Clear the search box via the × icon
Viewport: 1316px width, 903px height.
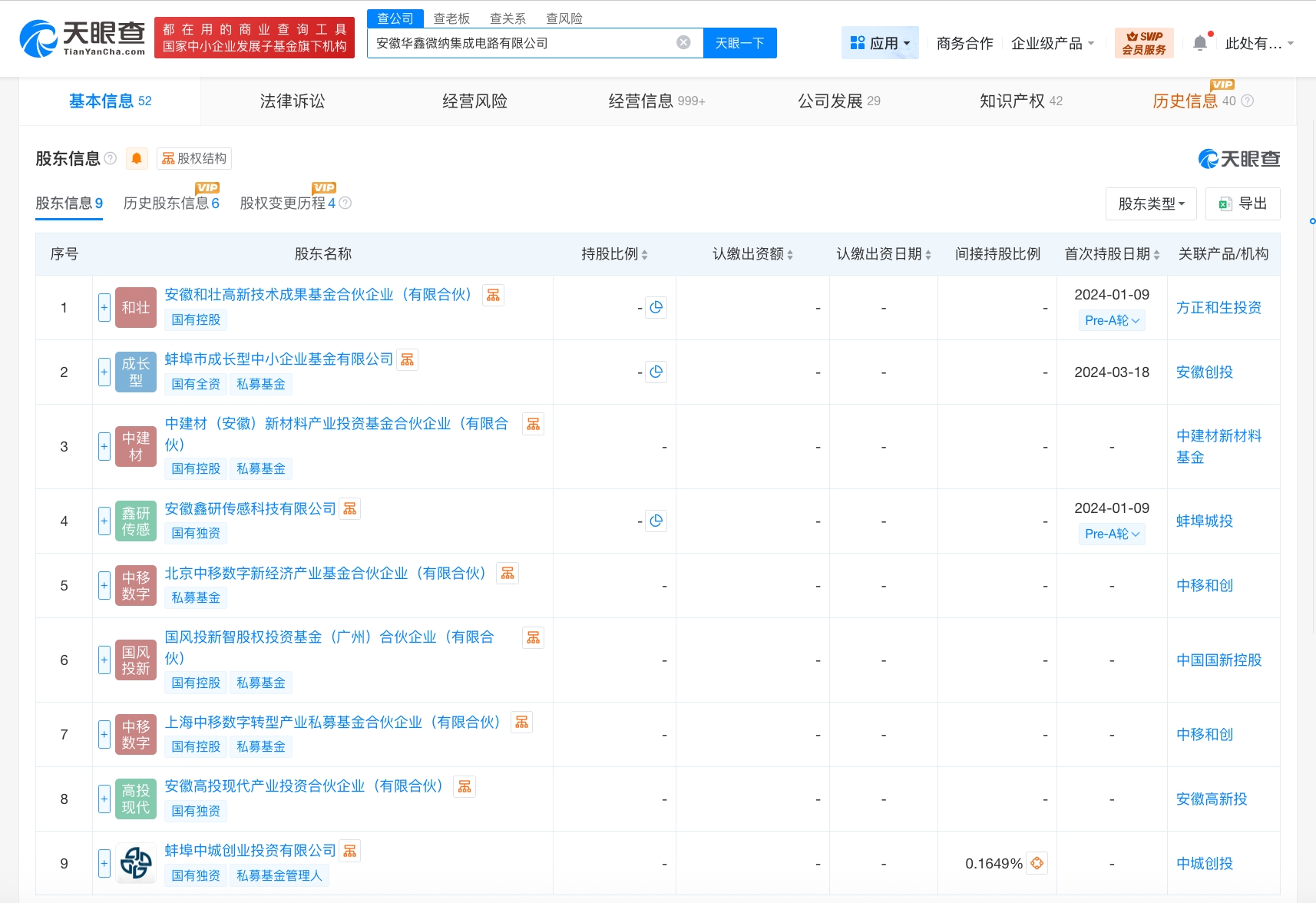(683, 42)
